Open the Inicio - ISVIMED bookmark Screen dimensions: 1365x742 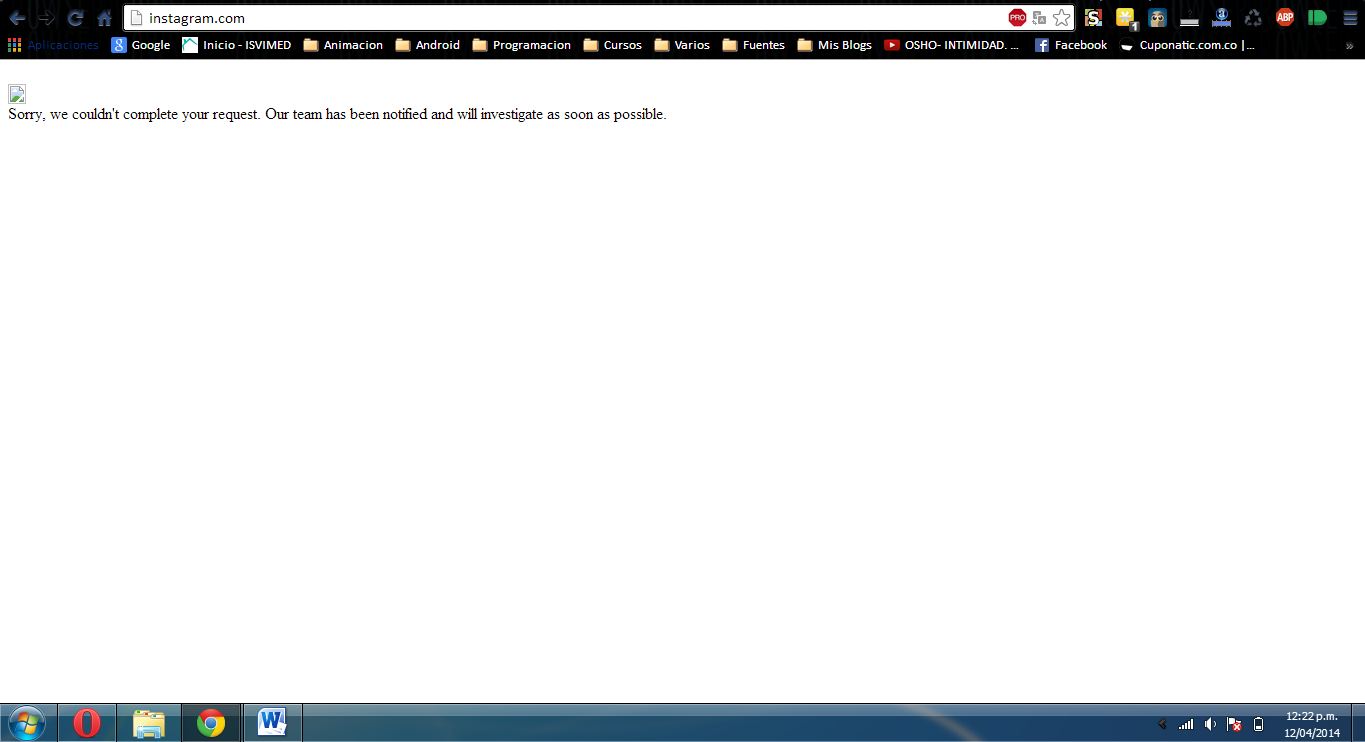(x=236, y=45)
